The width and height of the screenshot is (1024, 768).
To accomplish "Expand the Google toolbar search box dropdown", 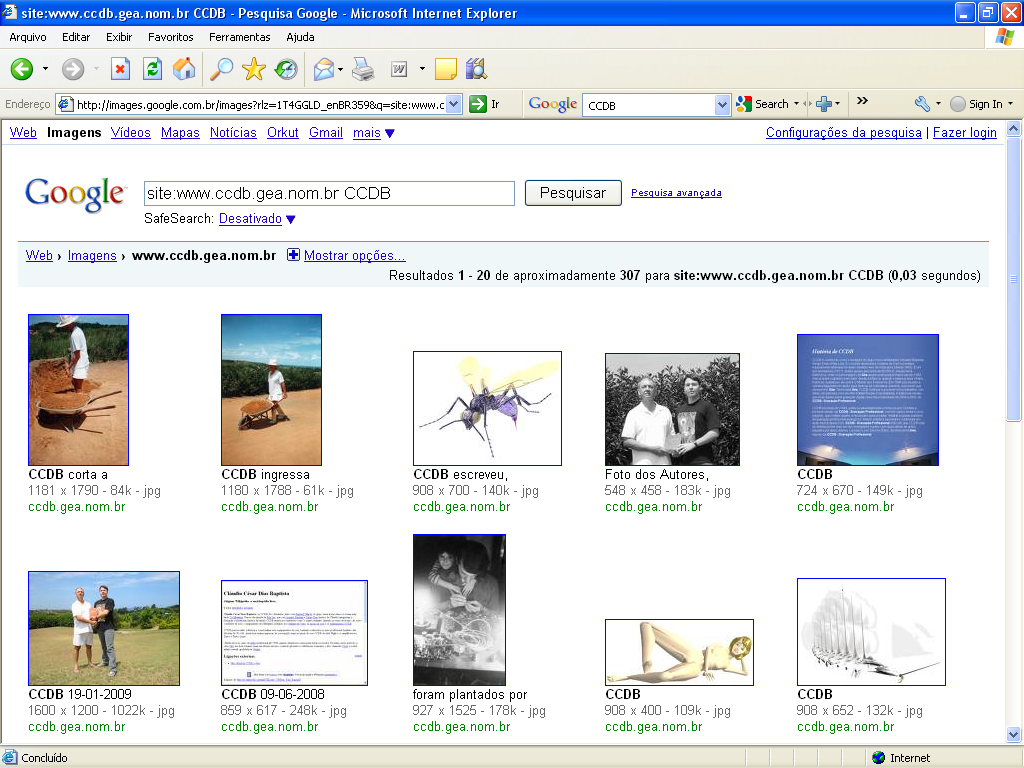I will 723,104.
